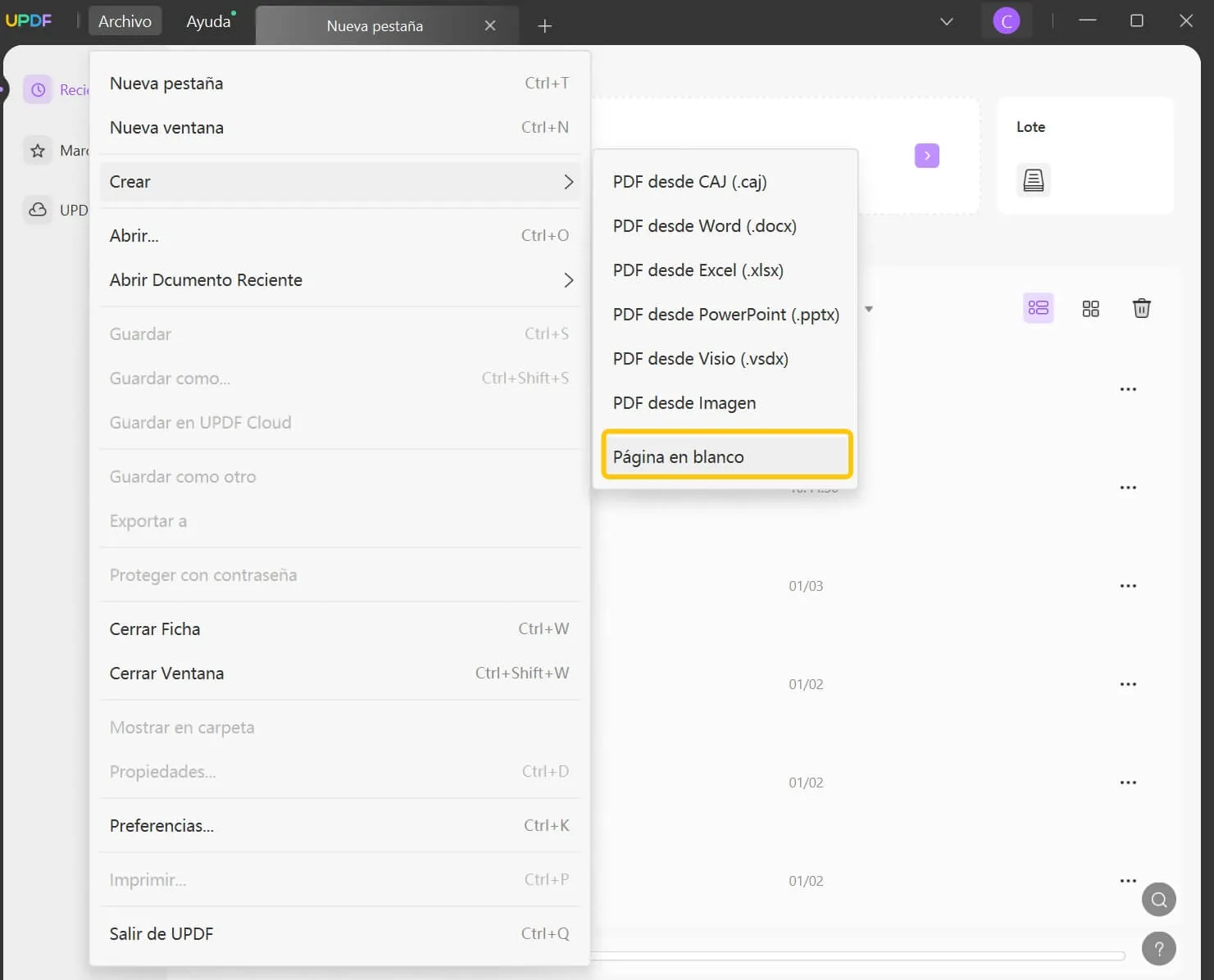Select PDF desde Imagen

click(x=725, y=403)
